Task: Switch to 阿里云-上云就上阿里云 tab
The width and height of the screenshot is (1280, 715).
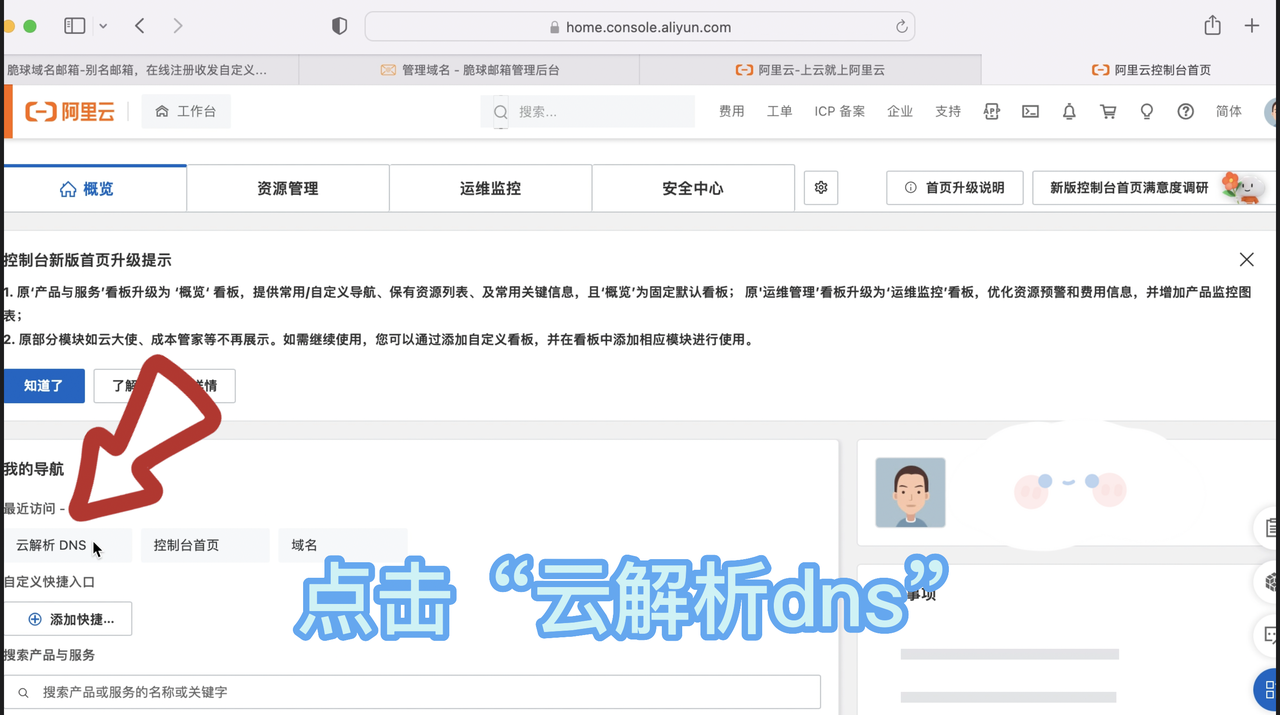Action: click(x=810, y=70)
